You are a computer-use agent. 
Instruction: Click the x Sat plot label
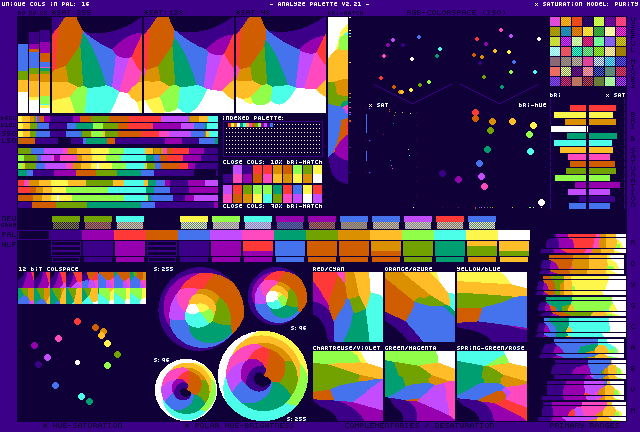pyautogui.click(x=378, y=105)
